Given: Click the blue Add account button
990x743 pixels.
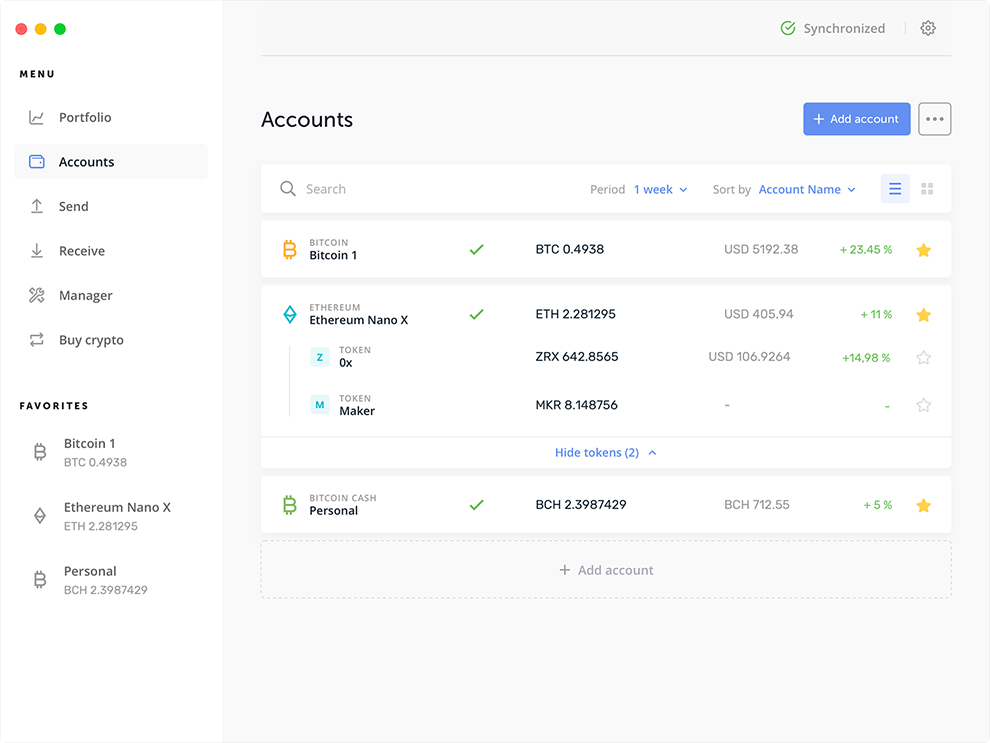Looking at the screenshot, I should pyautogui.click(x=856, y=118).
